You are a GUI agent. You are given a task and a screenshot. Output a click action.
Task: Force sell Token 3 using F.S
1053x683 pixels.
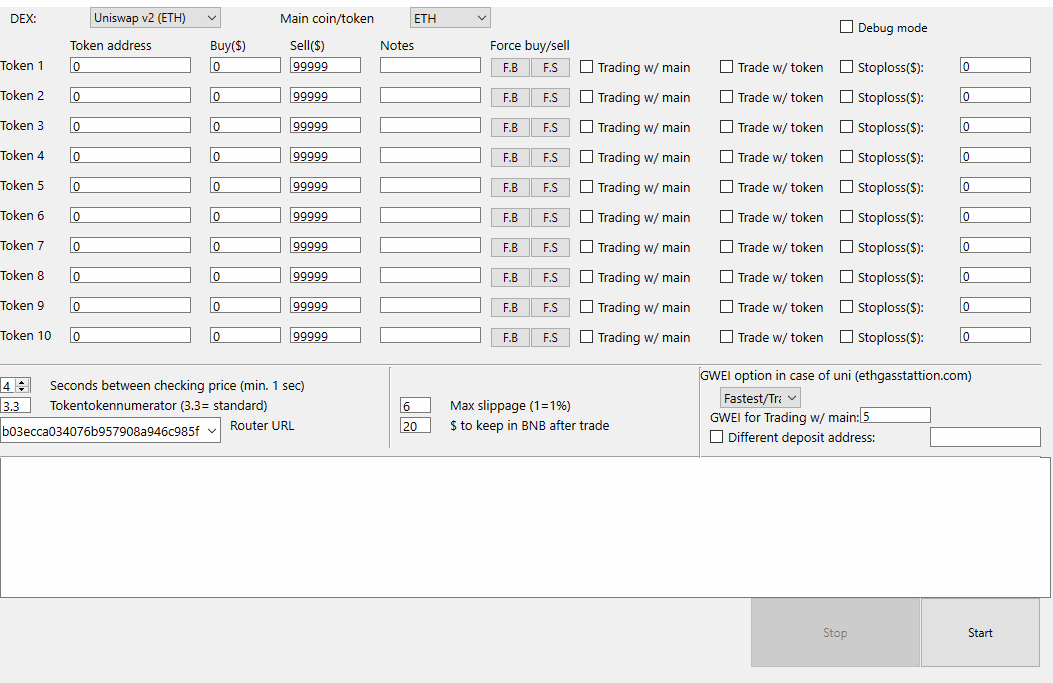(x=550, y=127)
